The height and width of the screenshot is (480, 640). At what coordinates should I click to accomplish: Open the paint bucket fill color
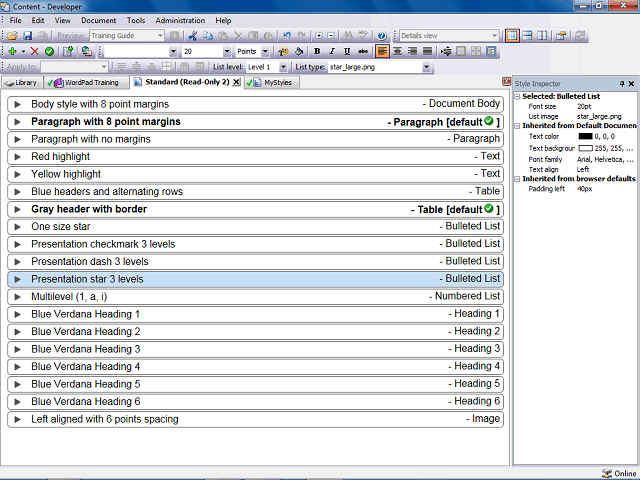[x=299, y=51]
